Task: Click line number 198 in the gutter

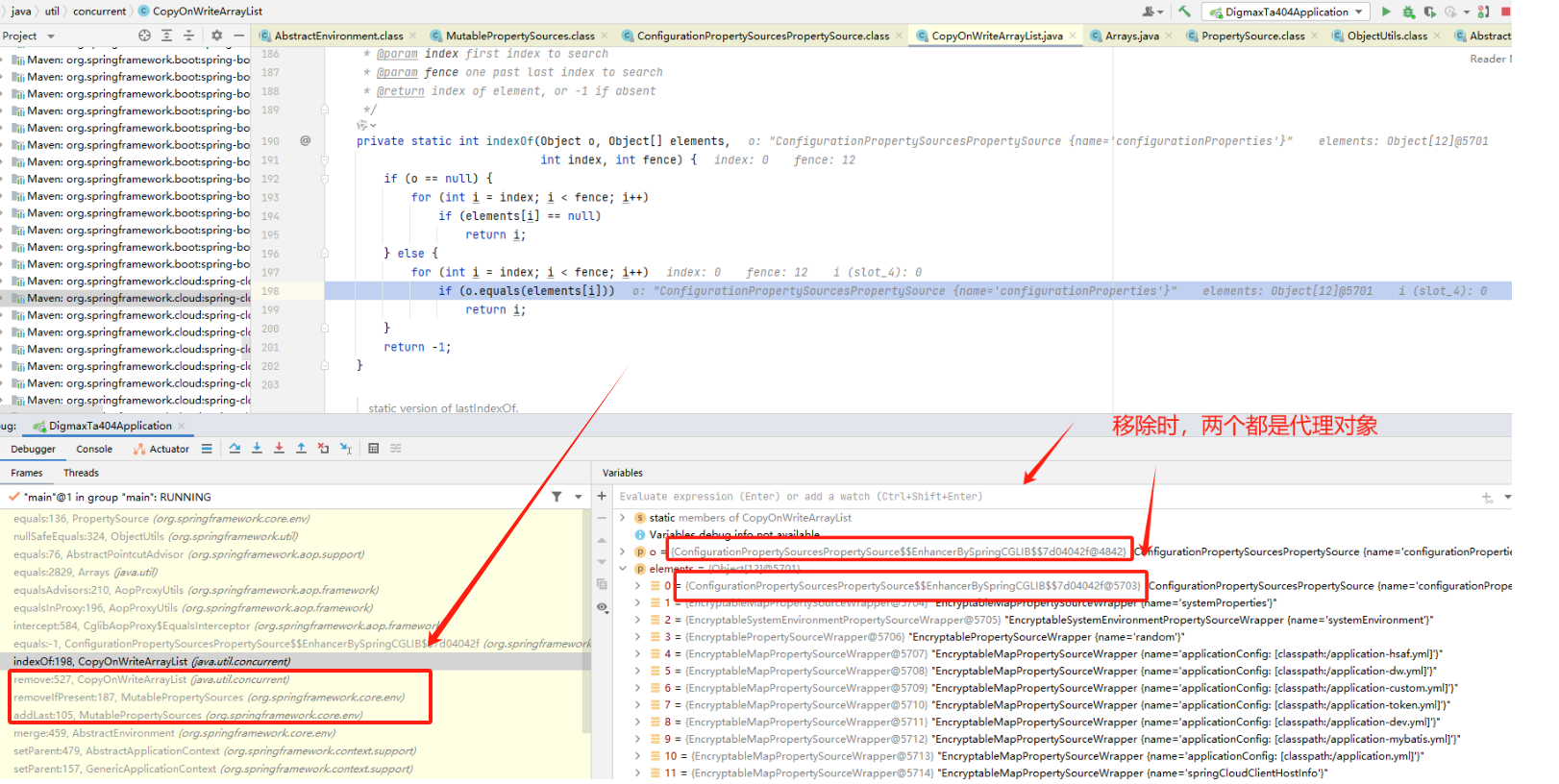Action: [x=270, y=291]
